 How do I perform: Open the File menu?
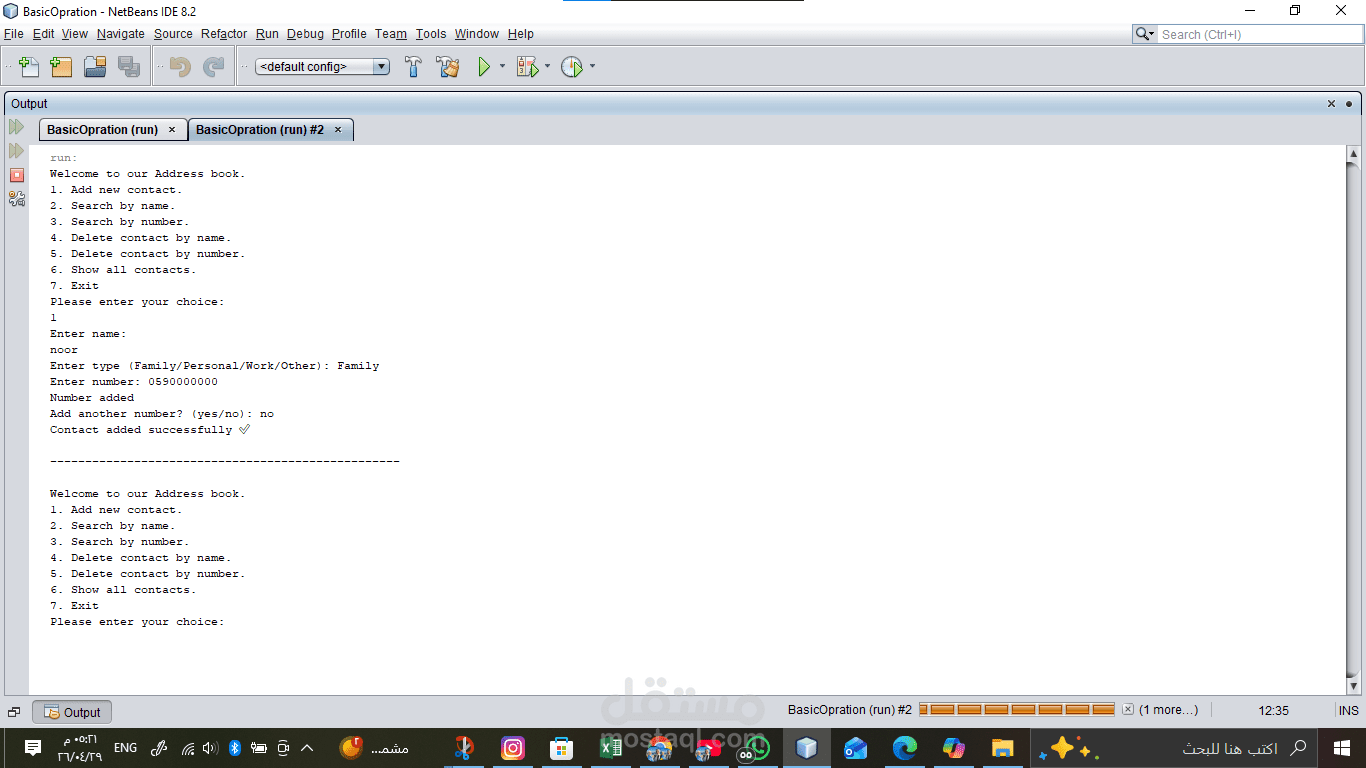tap(14, 34)
